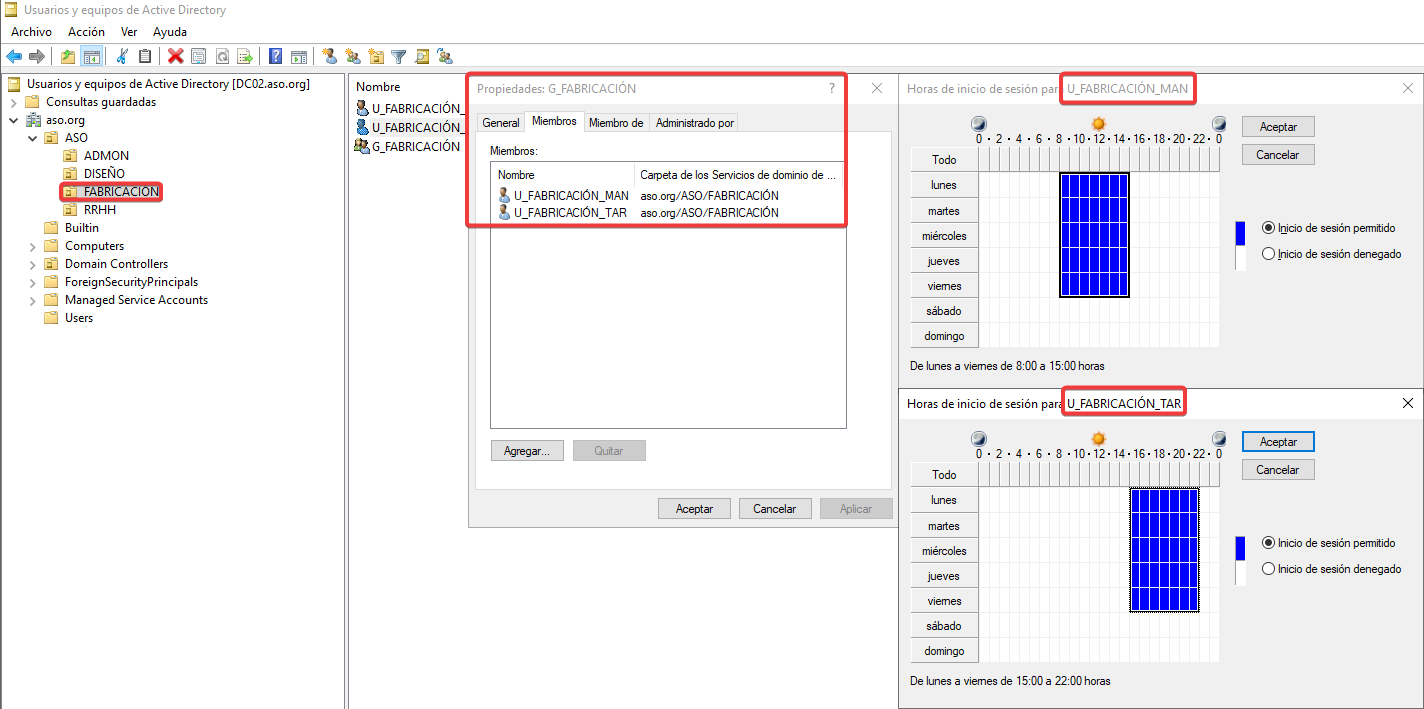
Task: Click the back arrow in the toolbar
Action: 14,57
